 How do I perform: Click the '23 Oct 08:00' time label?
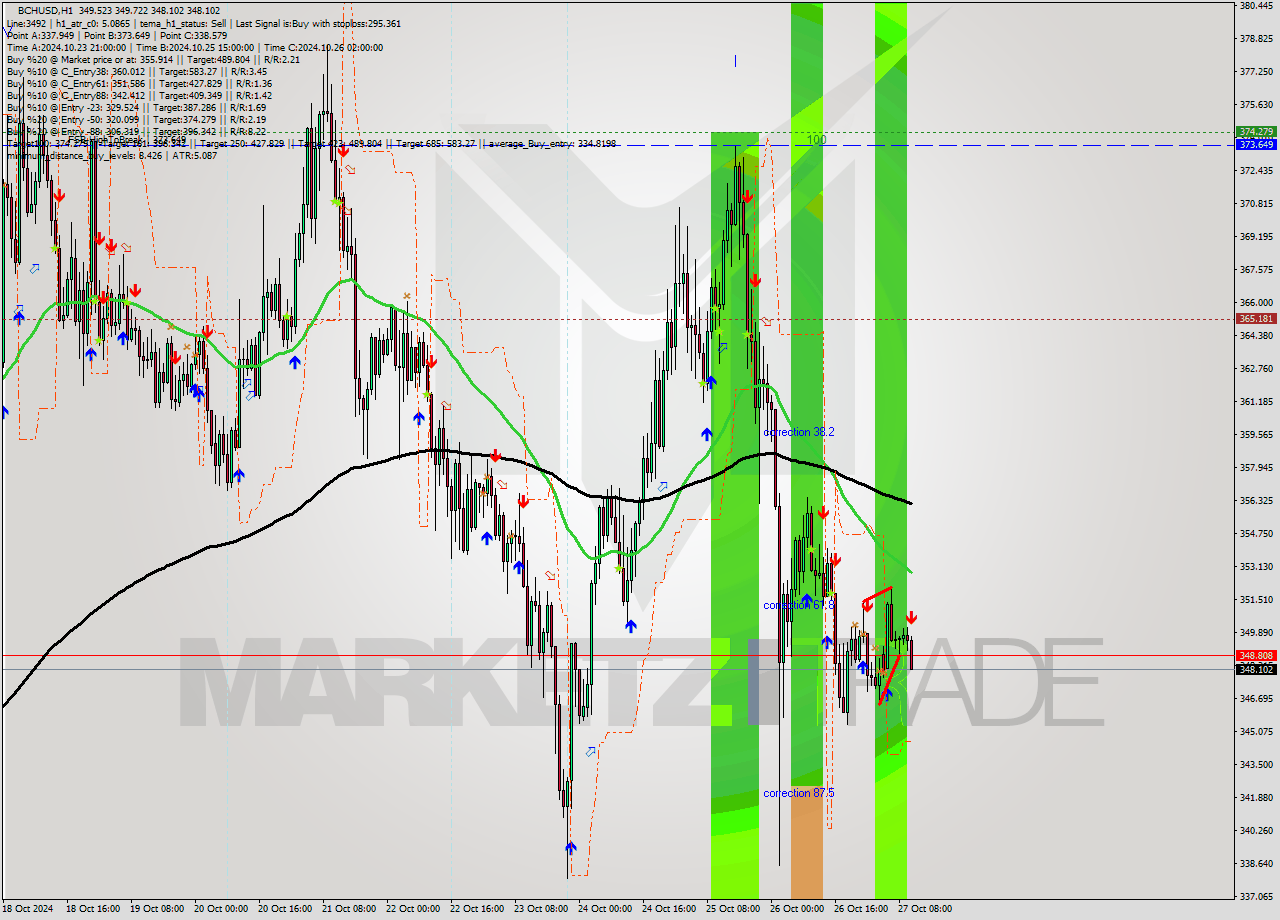coord(541,909)
